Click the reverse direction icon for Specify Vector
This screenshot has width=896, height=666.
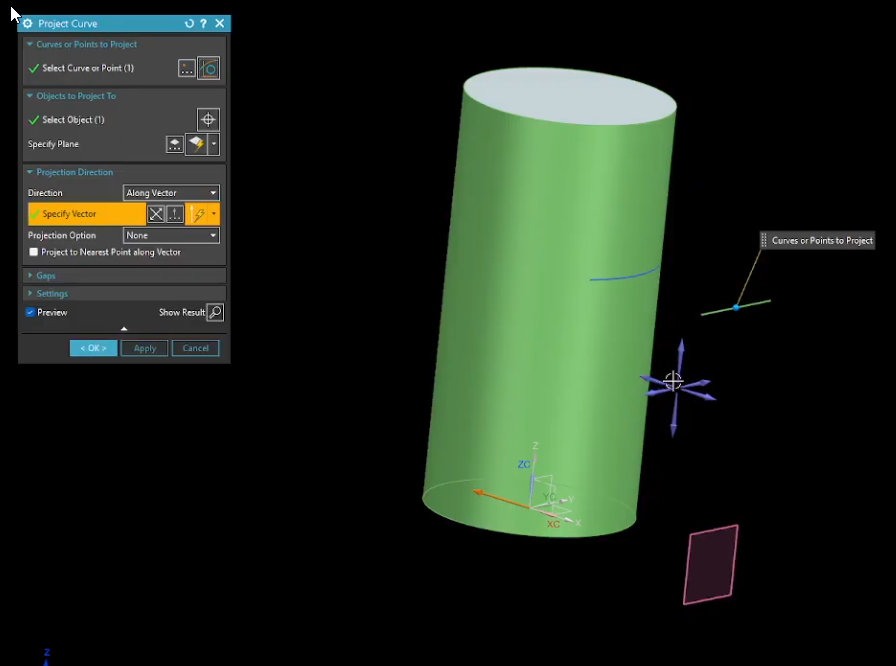click(155, 214)
